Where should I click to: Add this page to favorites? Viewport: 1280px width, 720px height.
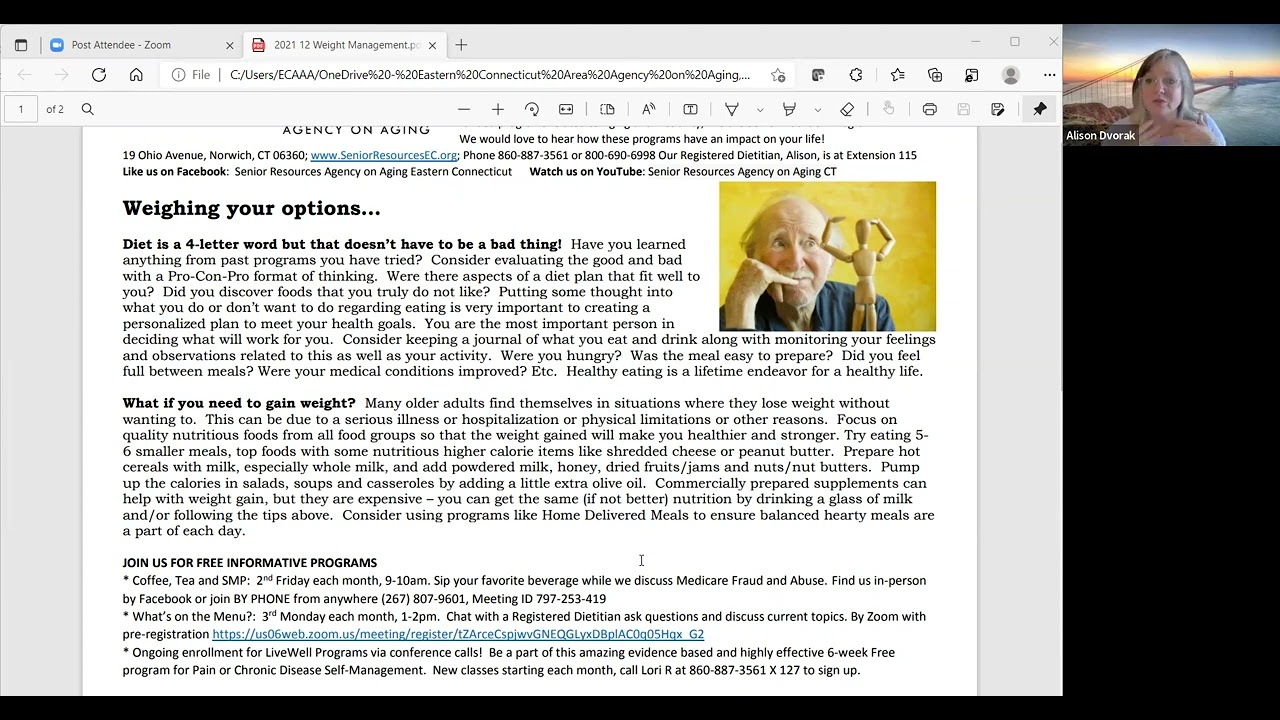click(778, 75)
